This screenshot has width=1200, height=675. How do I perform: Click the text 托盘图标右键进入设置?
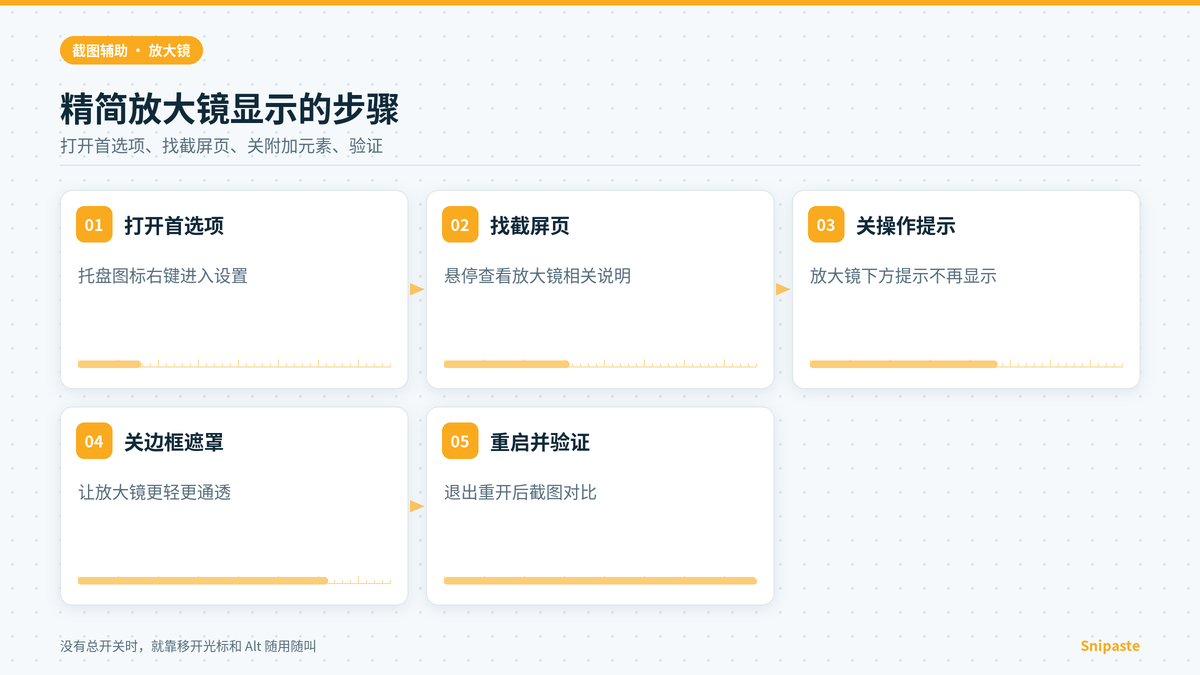click(x=163, y=276)
